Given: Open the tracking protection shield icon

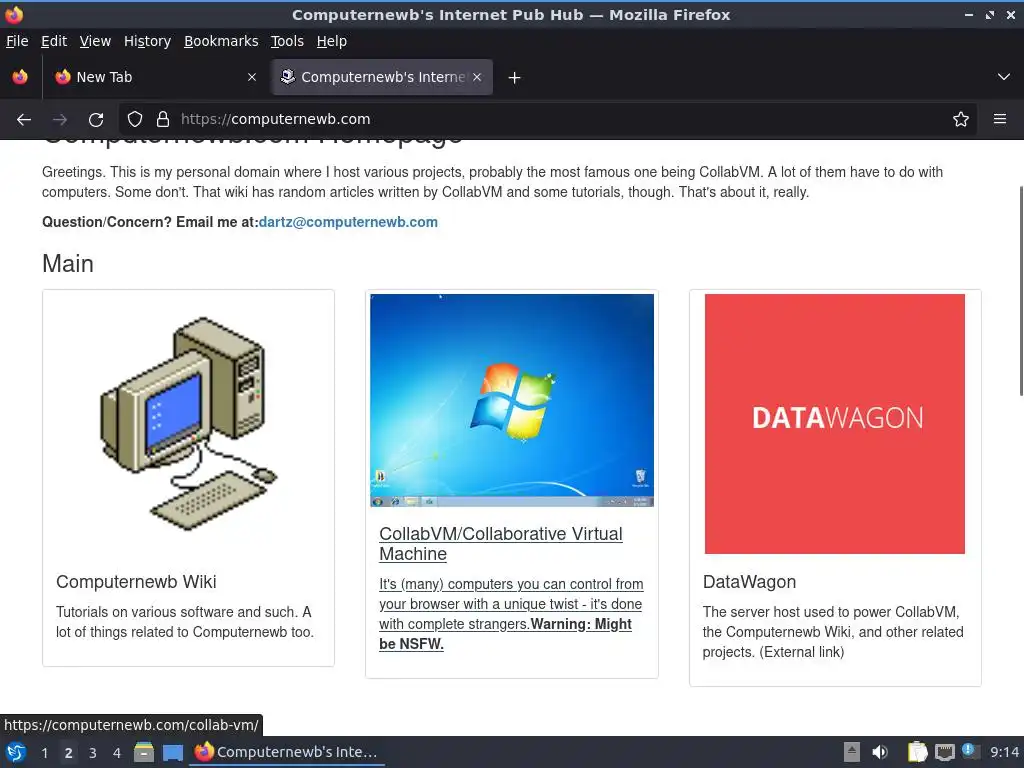Looking at the screenshot, I should click(x=135, y=119).
